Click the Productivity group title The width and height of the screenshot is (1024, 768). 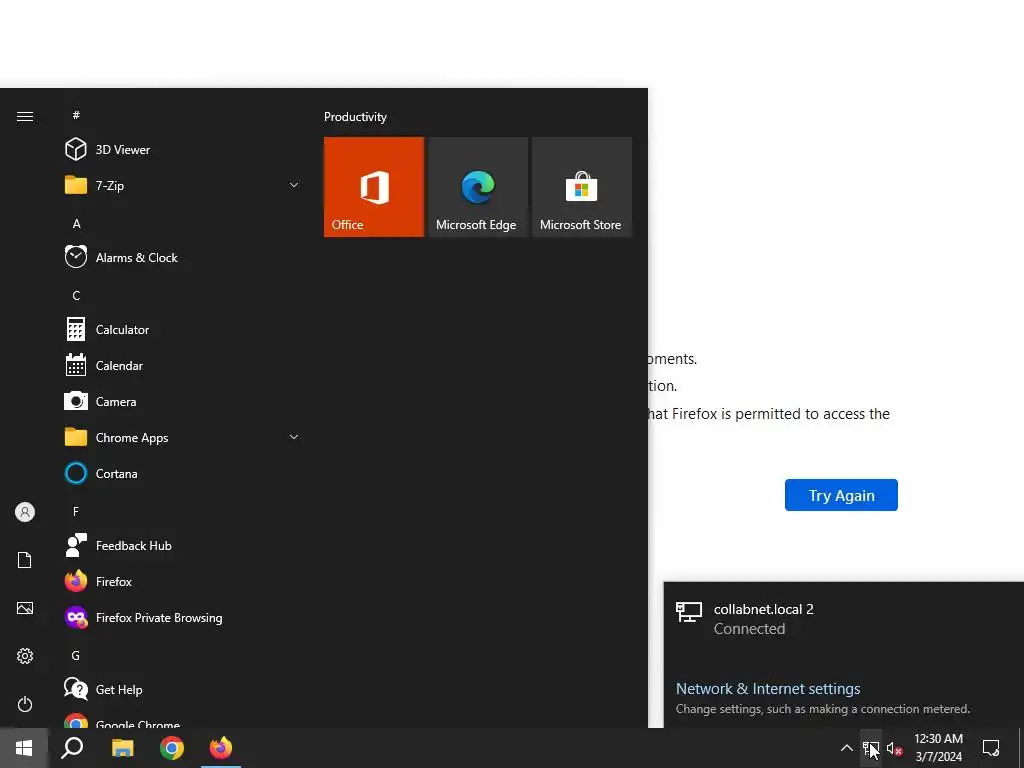(x=355, y=117)
